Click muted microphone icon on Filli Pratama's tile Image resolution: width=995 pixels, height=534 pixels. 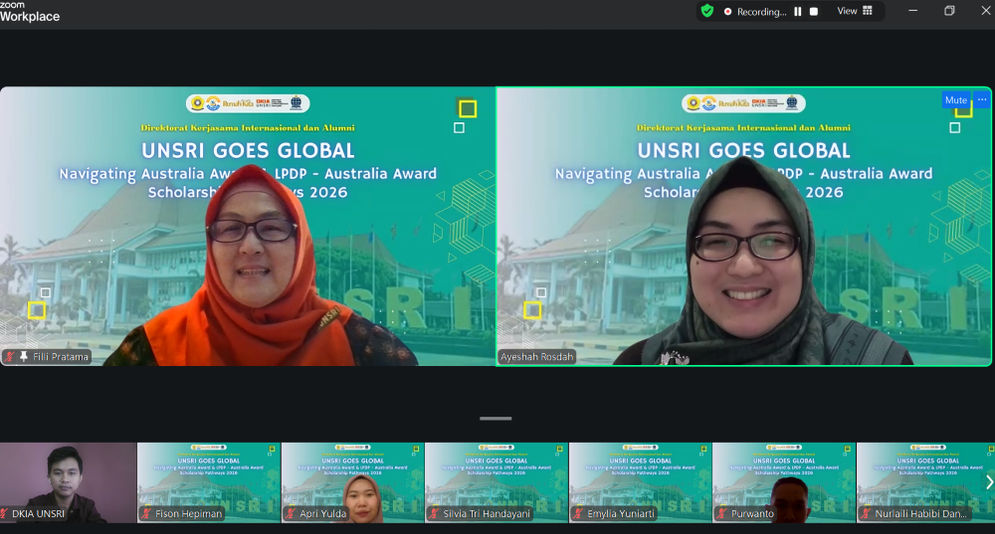coord(10,356)
